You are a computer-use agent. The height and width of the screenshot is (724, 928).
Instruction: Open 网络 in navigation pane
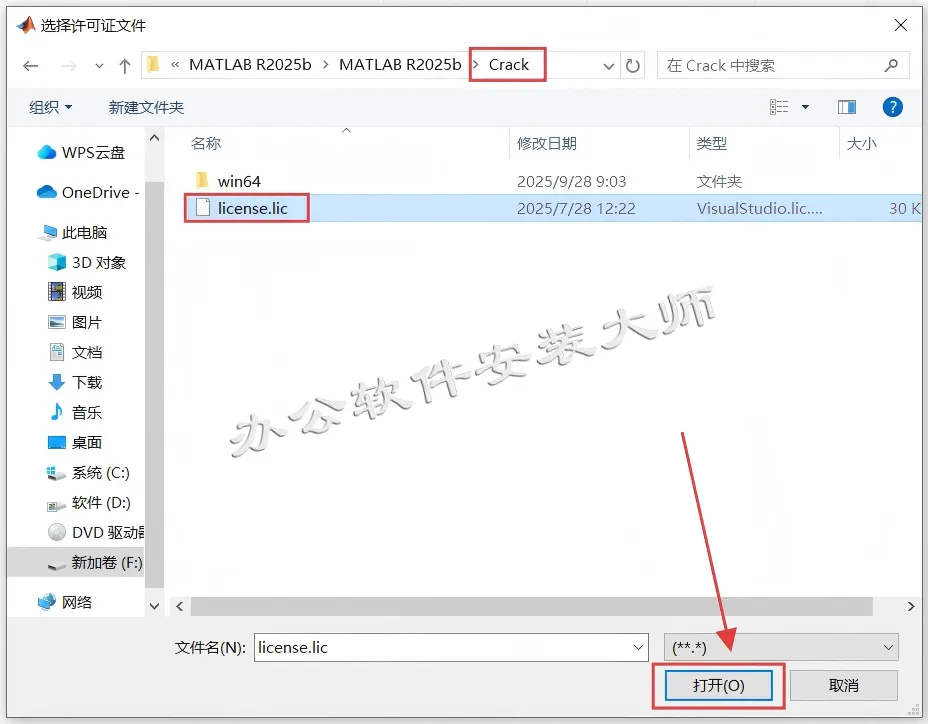click(77, 602)
